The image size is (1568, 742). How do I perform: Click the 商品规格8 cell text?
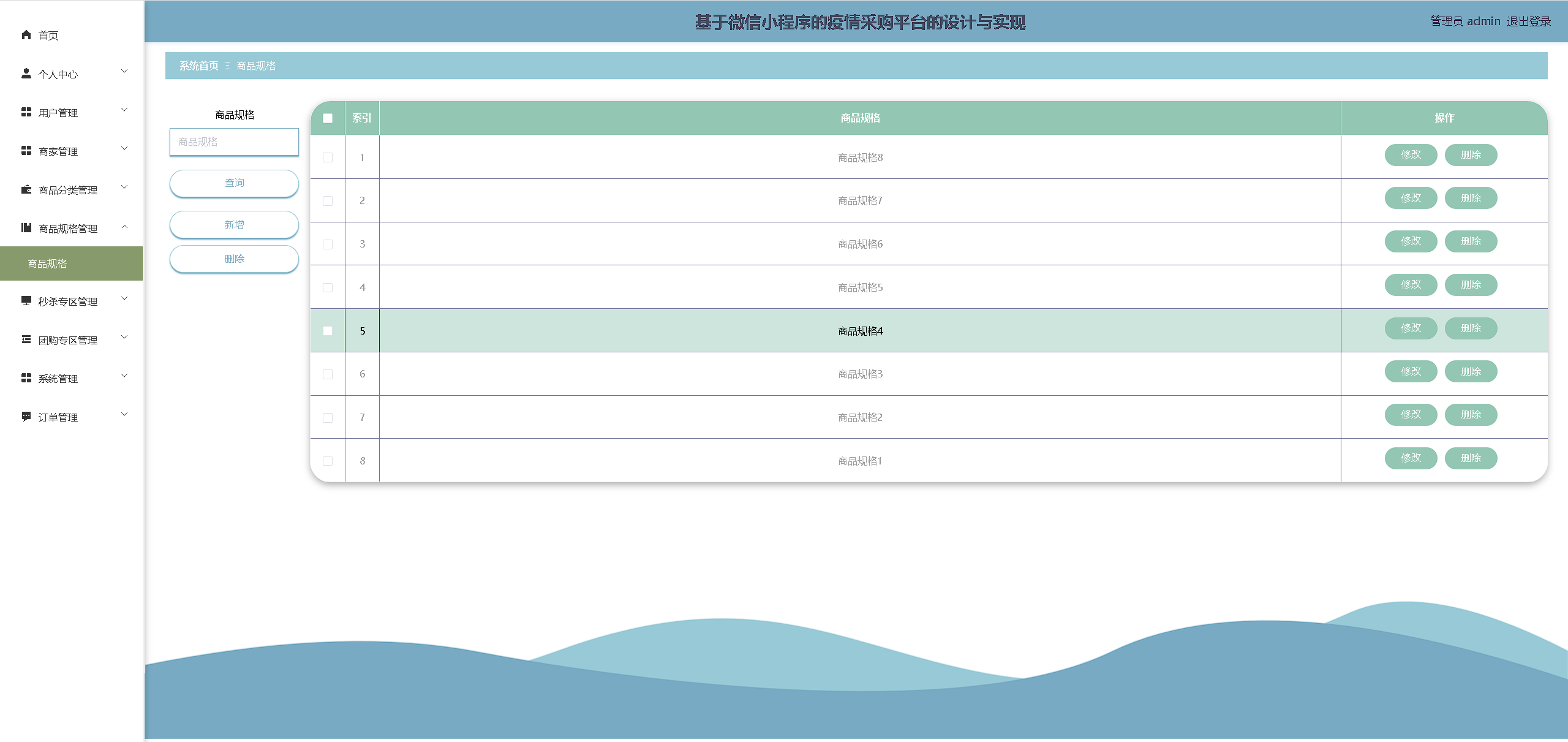point(860,157)
